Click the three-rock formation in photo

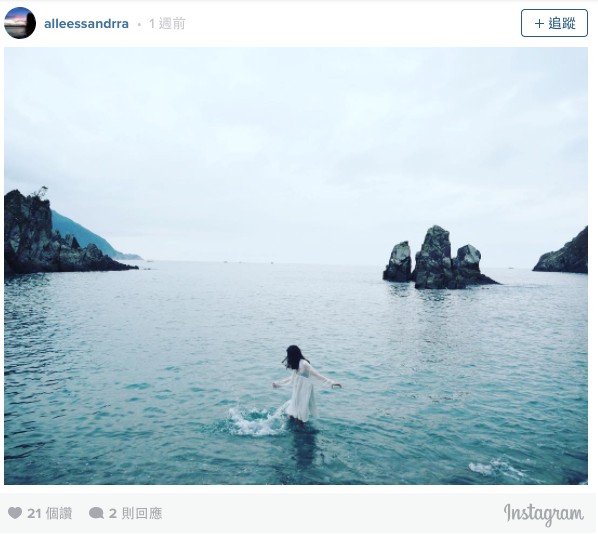tap(439, 258)
